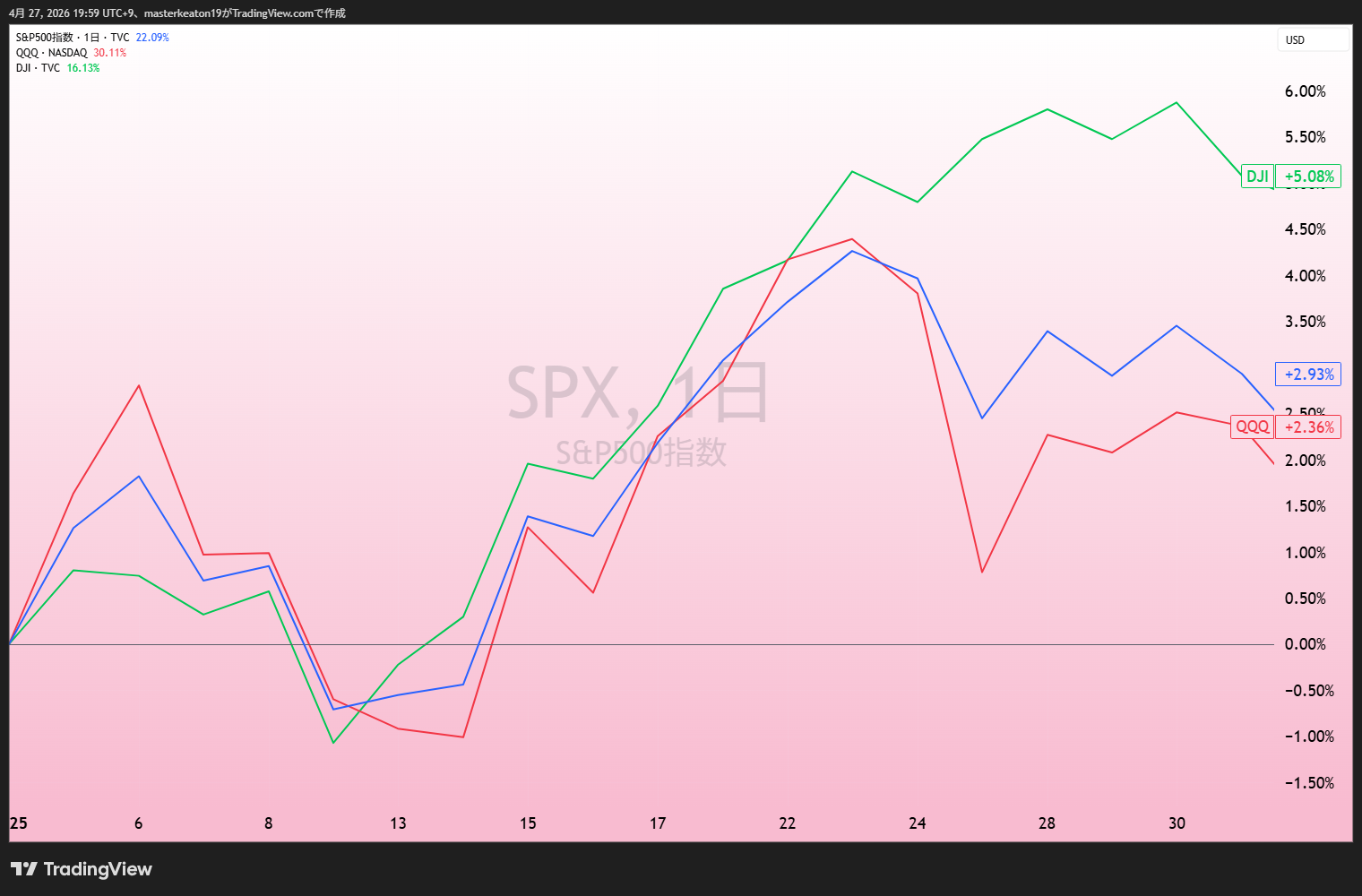Click the blue +2.93% value tag

coord(1308,375)
